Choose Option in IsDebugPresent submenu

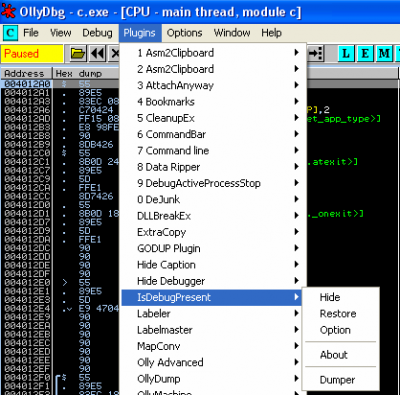(x=341, y=330)
